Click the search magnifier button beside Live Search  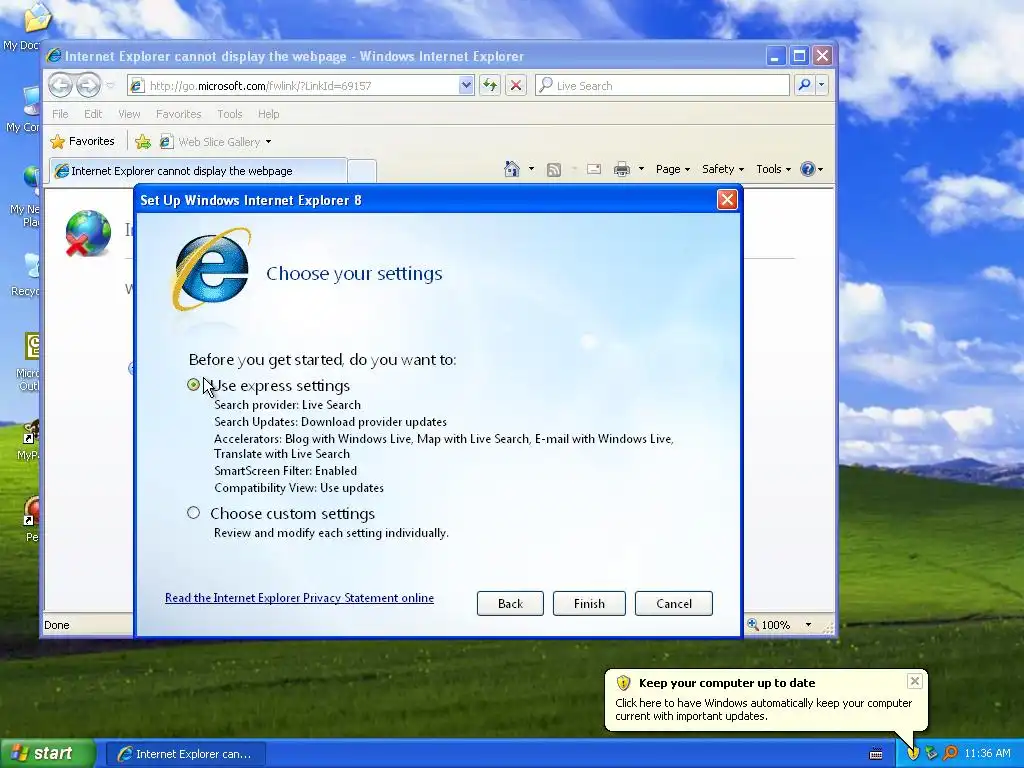click(x=804, y=85)
